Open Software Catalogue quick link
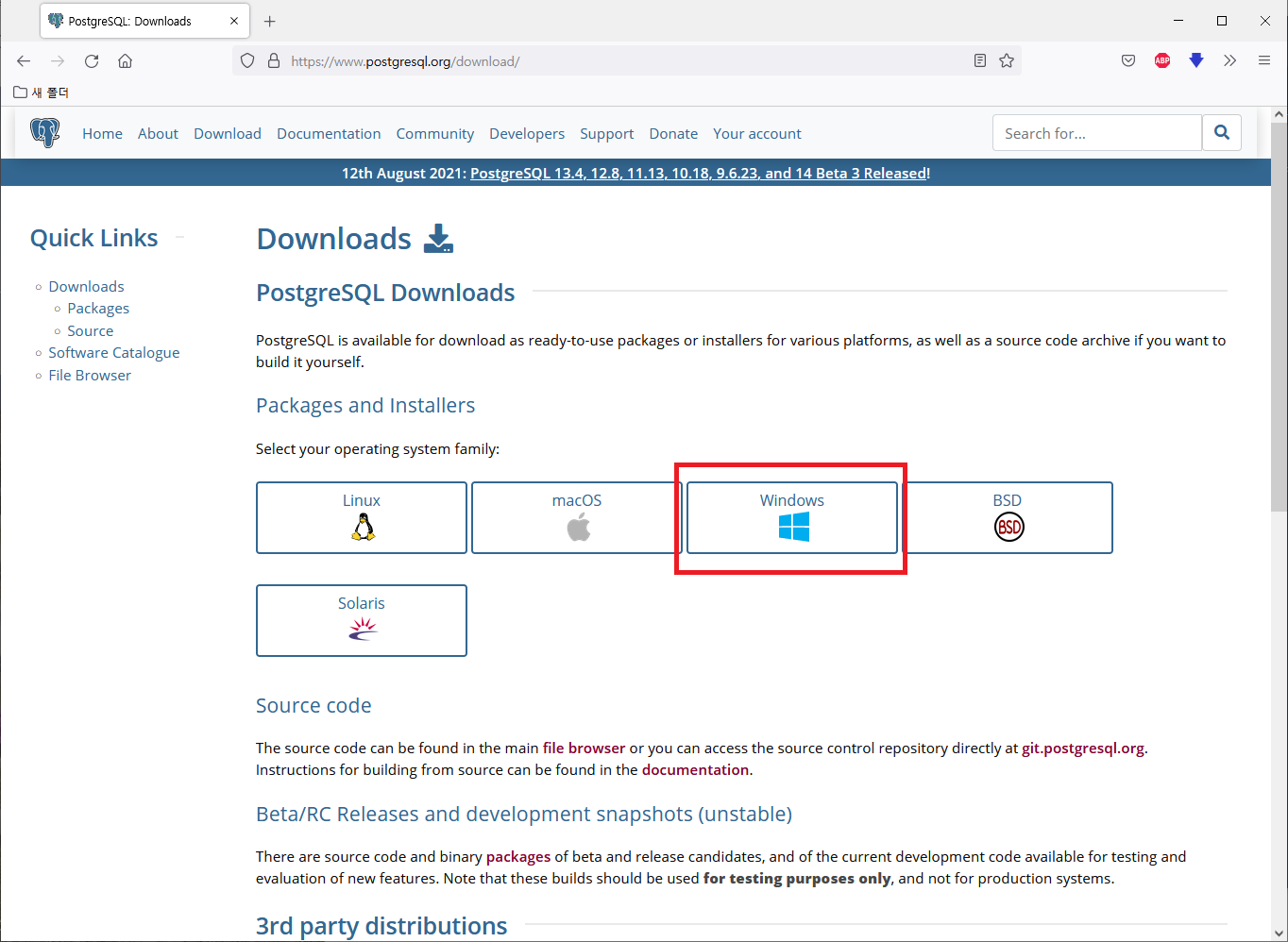The image size is (1288, 942). click(x=114, y=352)
